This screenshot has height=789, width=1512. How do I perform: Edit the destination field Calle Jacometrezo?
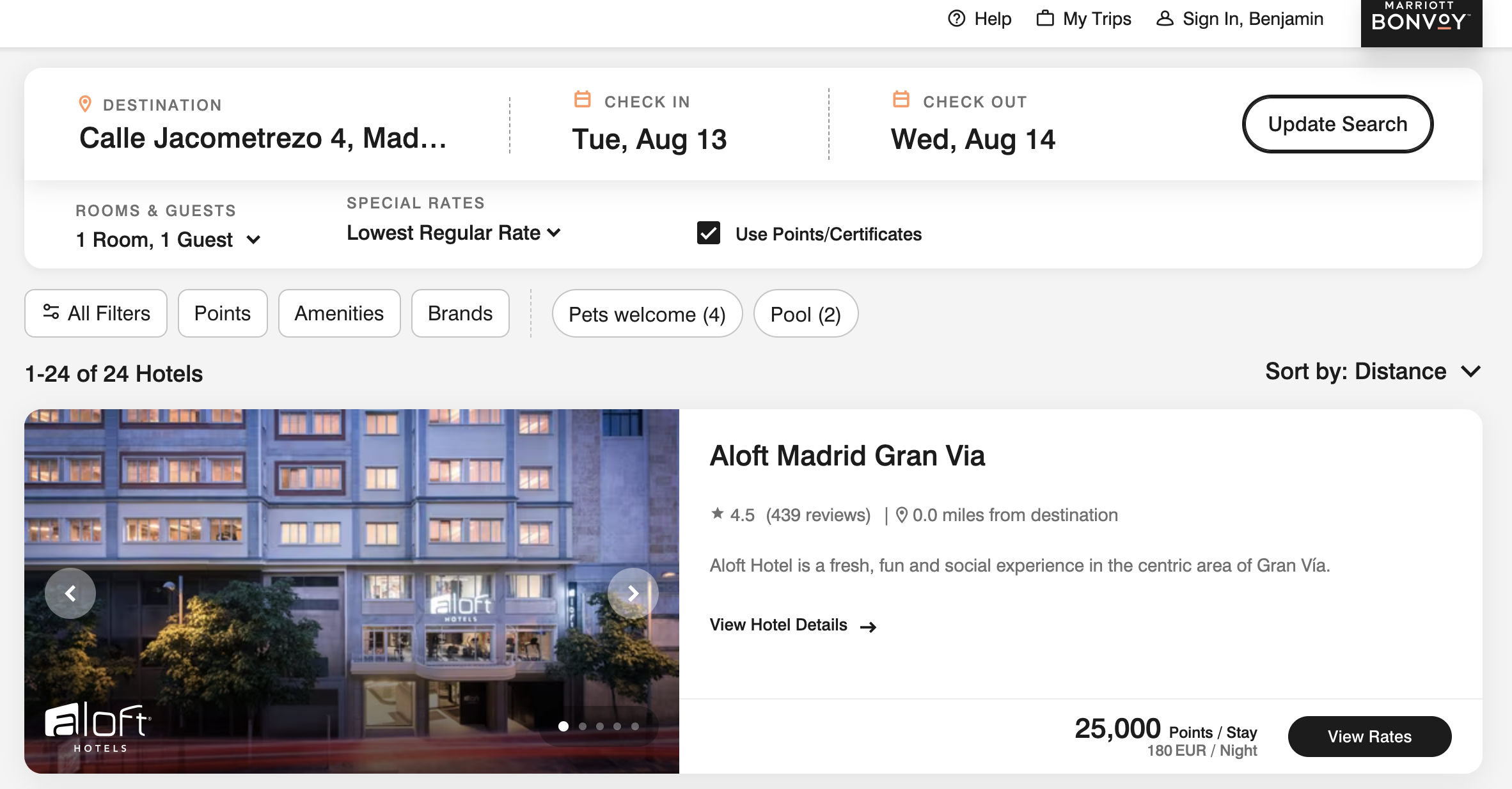(x=263, y=138)
